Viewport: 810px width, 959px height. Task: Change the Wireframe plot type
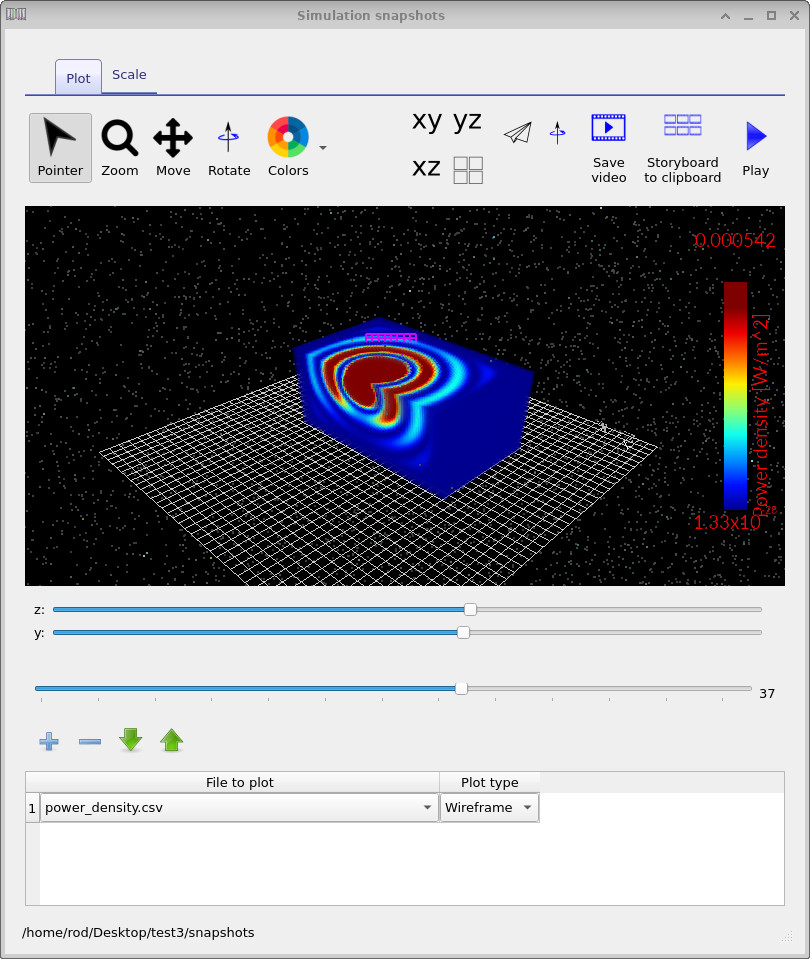tap(489, 807)
